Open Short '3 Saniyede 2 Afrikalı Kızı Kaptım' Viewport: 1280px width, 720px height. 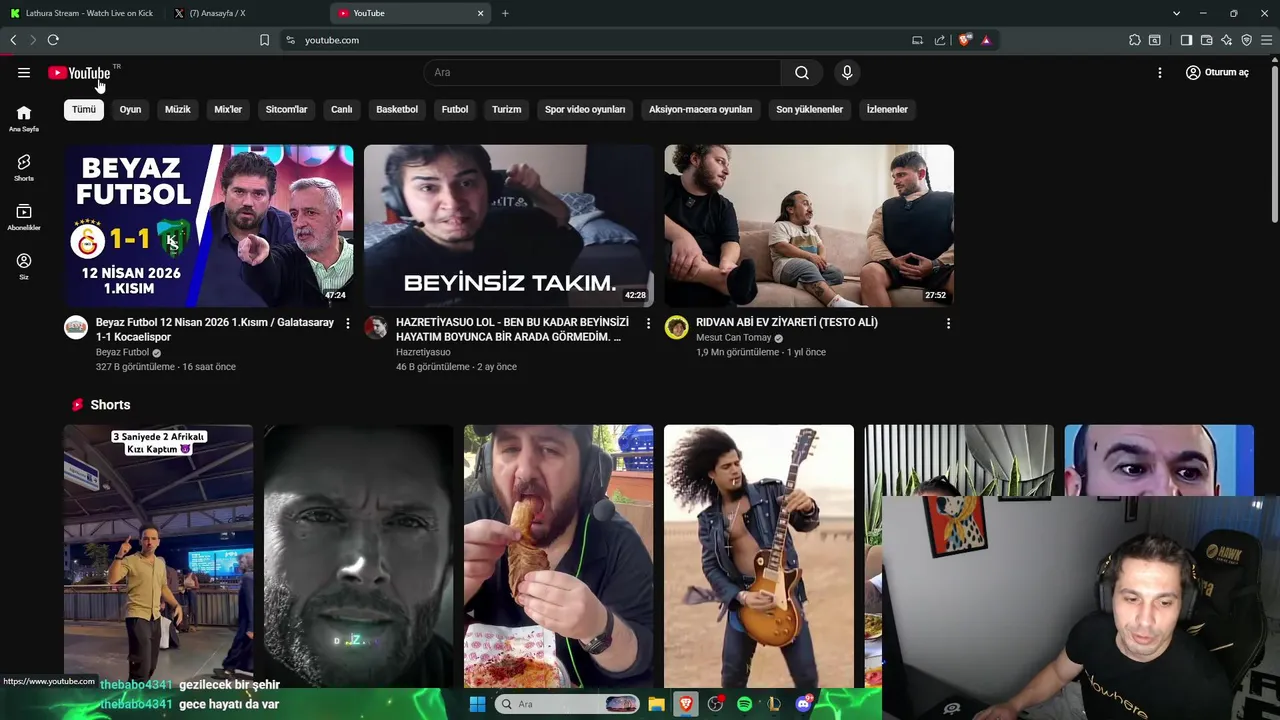coord(159,556)
